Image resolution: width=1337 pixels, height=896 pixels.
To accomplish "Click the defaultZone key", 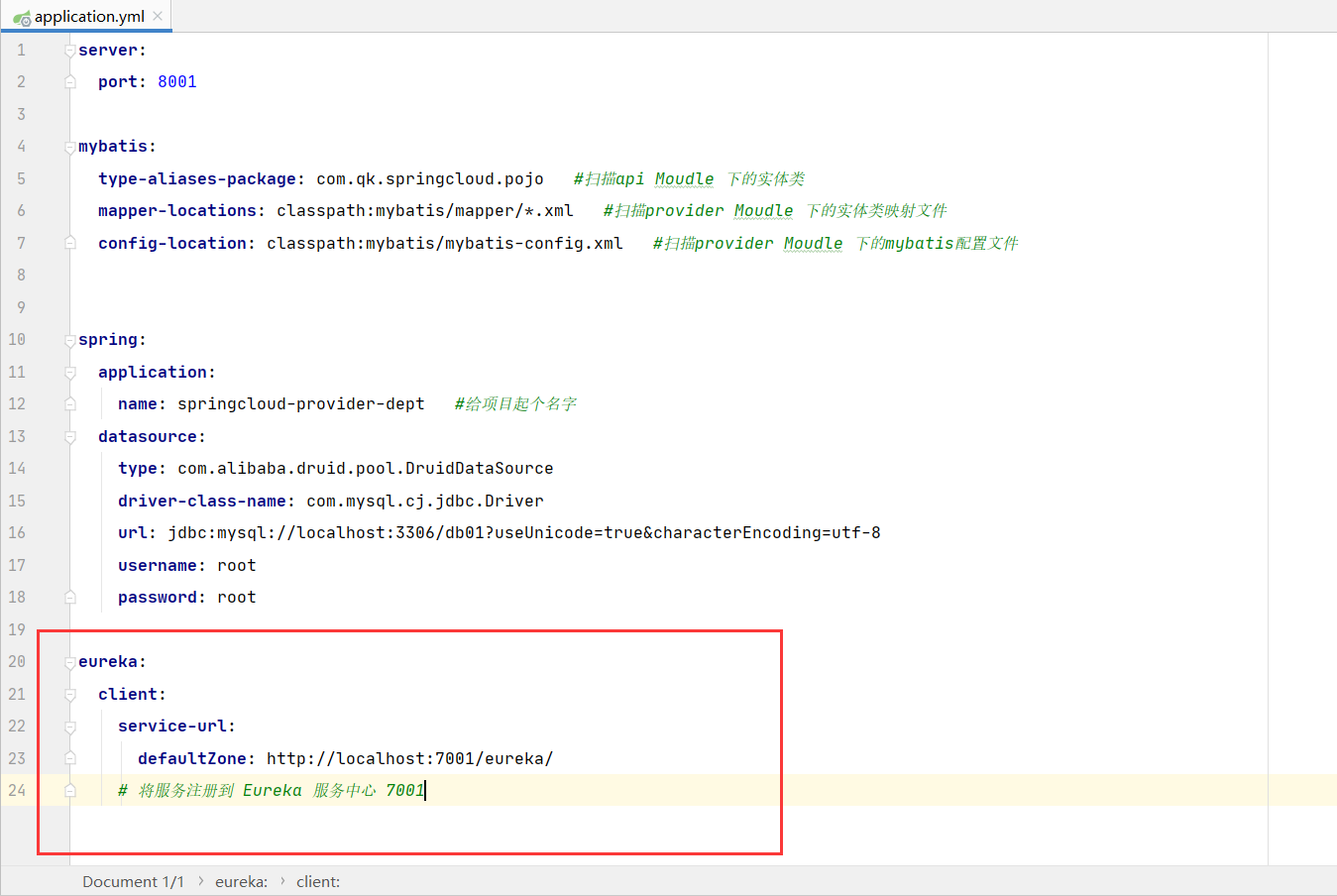I will [192, 758].
